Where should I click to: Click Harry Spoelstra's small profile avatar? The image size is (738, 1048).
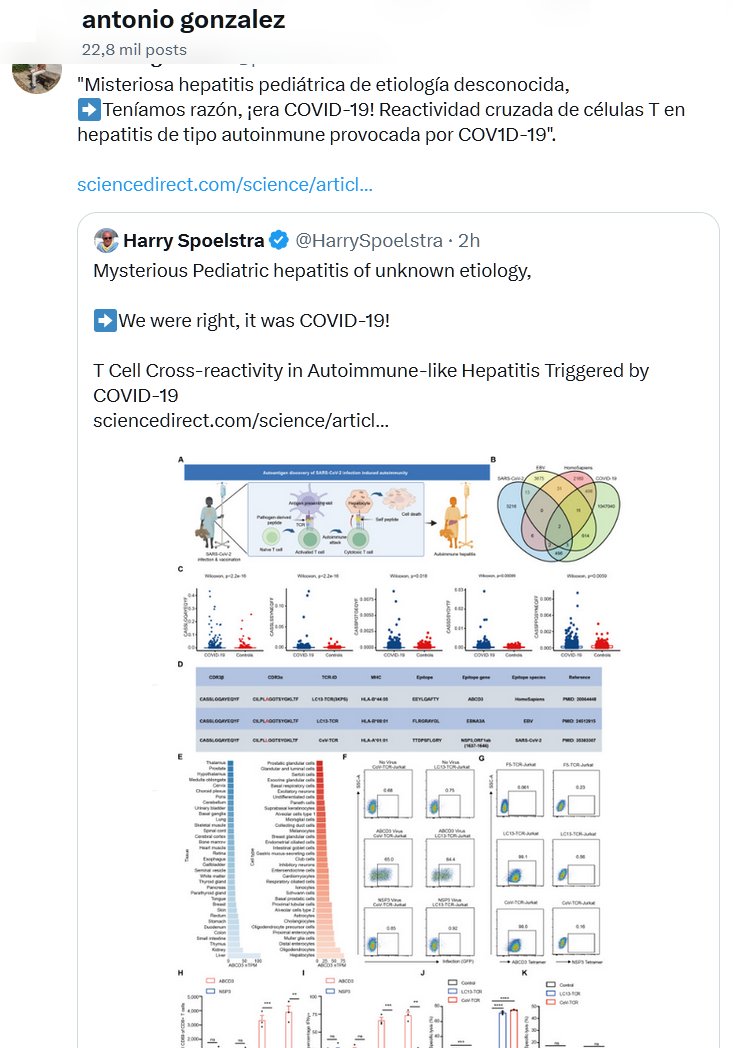[x=106, y=241]
